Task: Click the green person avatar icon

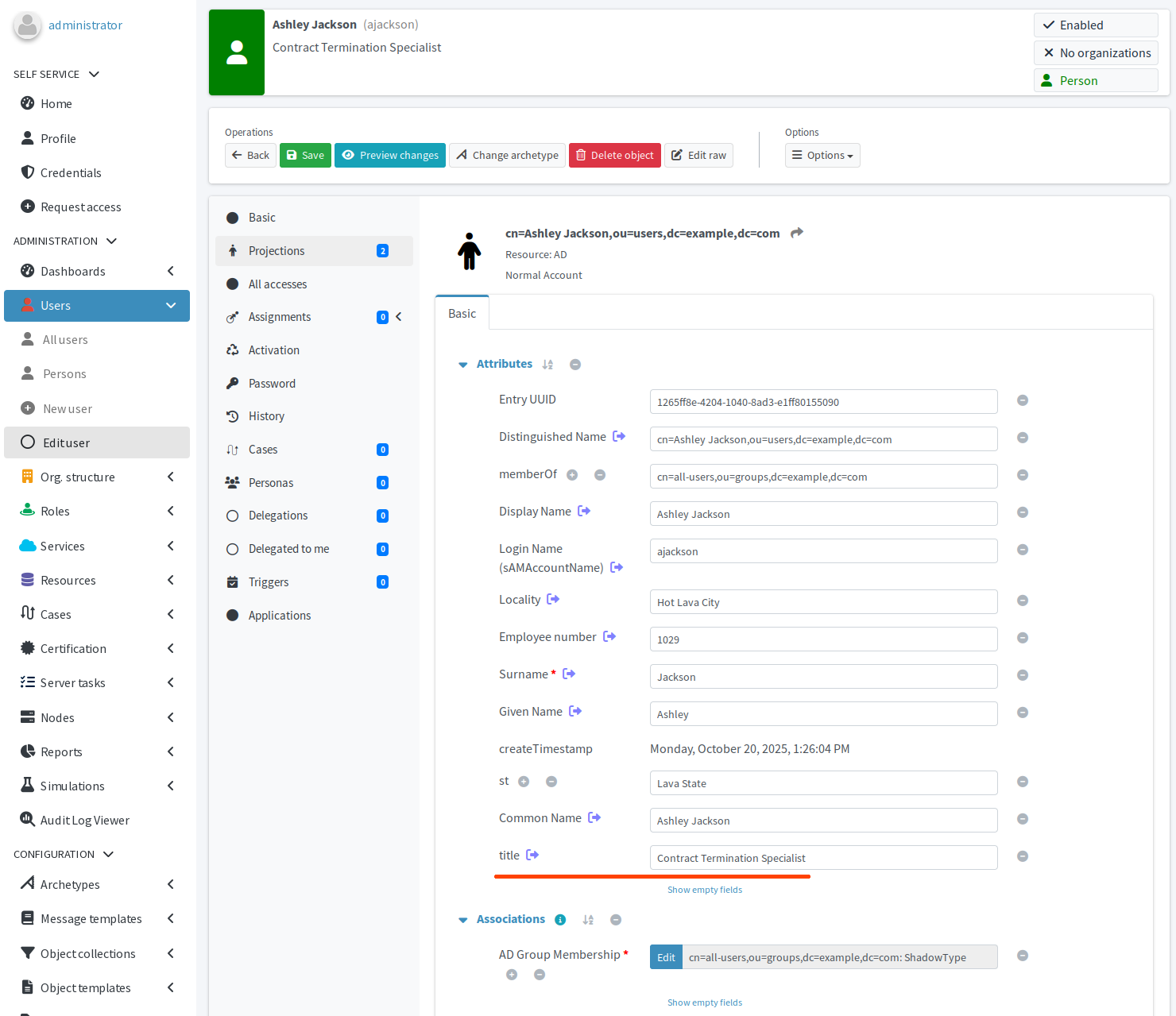Action: coord(237,52)
